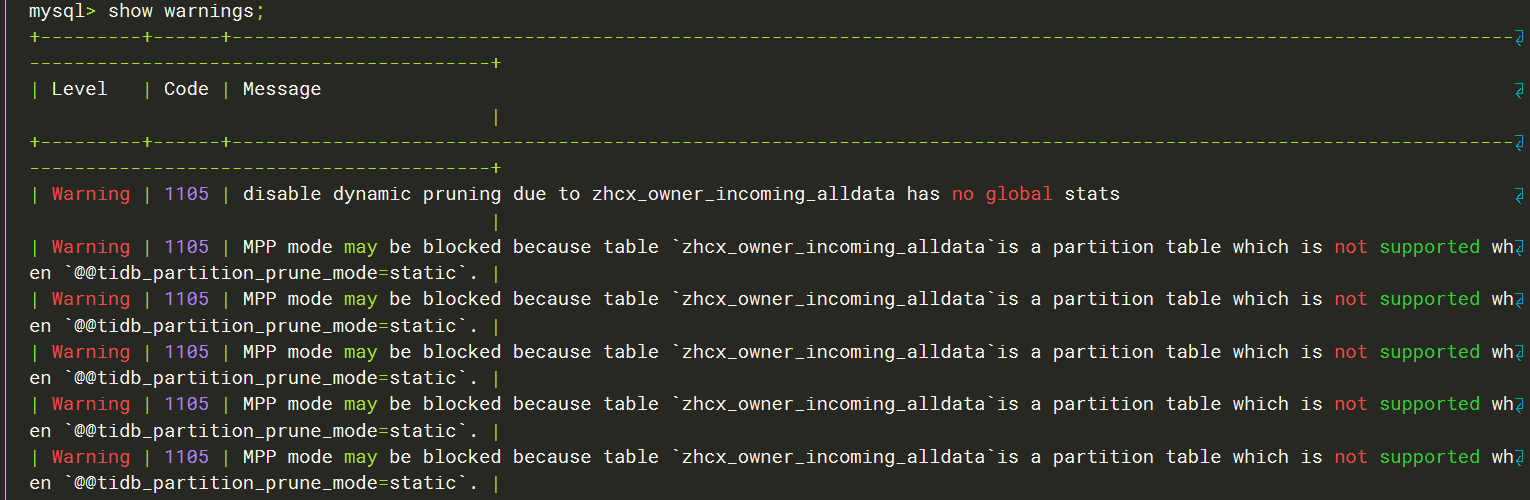
Task: Click the "Message" column header
Action: tap(282, 89)
